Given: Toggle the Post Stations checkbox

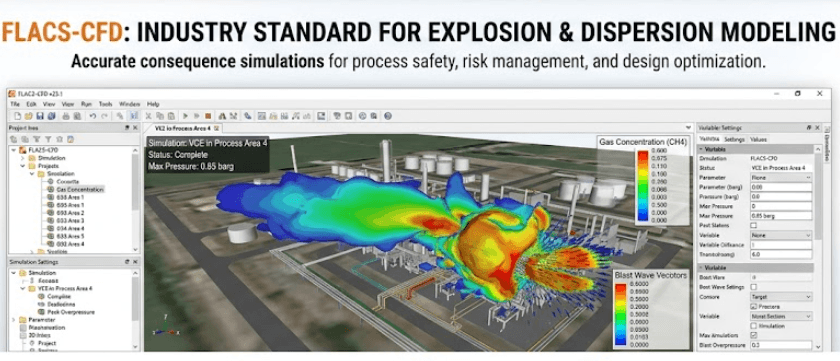Looking at the screenshot, I should (x=754, y=225).
